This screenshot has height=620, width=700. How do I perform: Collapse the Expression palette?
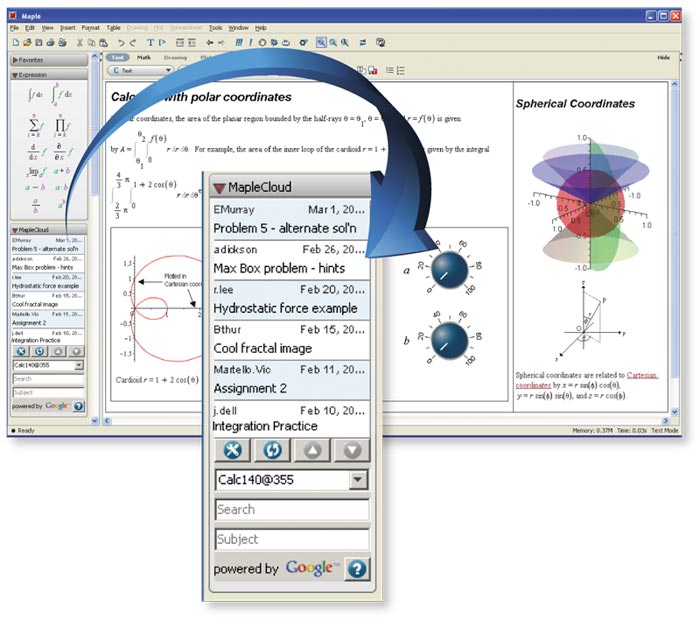point(30,75)
